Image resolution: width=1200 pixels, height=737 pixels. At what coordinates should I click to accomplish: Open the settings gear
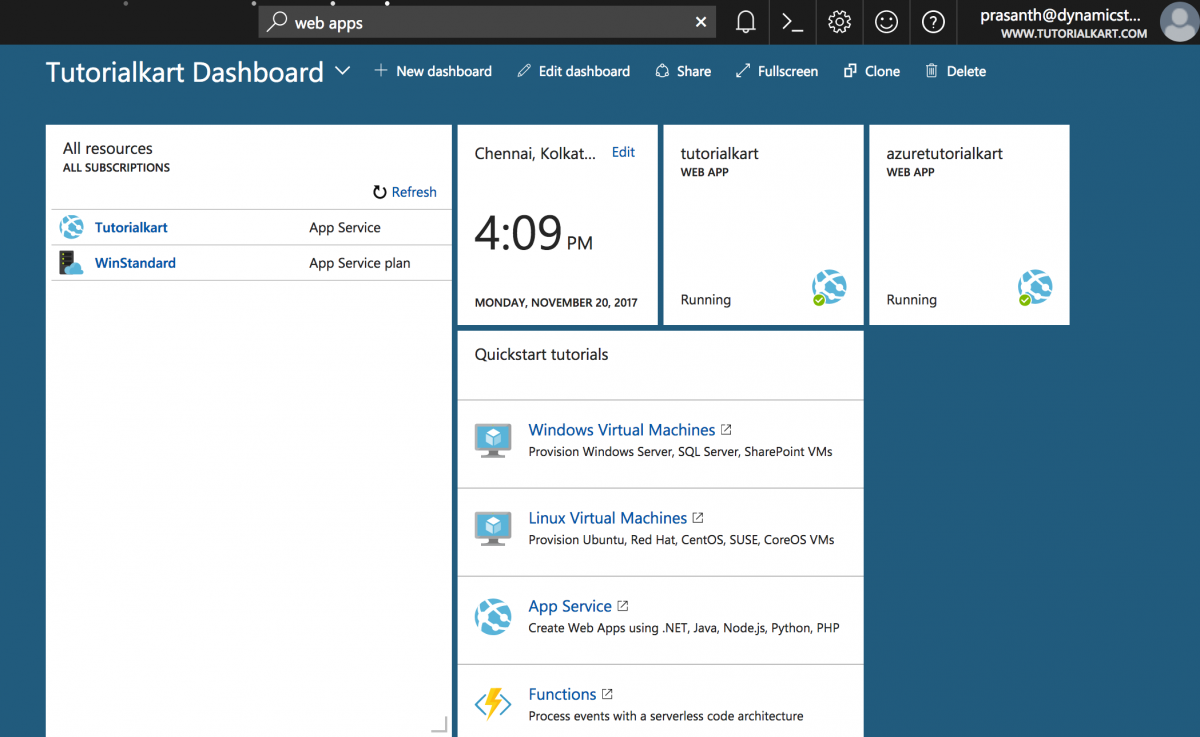coord(840,22)
